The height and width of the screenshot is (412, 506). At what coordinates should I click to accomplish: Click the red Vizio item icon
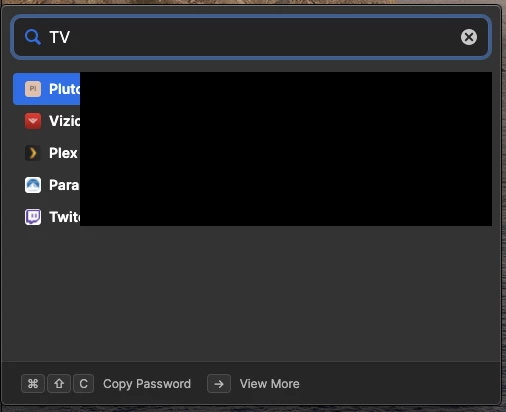pos(33,121)
